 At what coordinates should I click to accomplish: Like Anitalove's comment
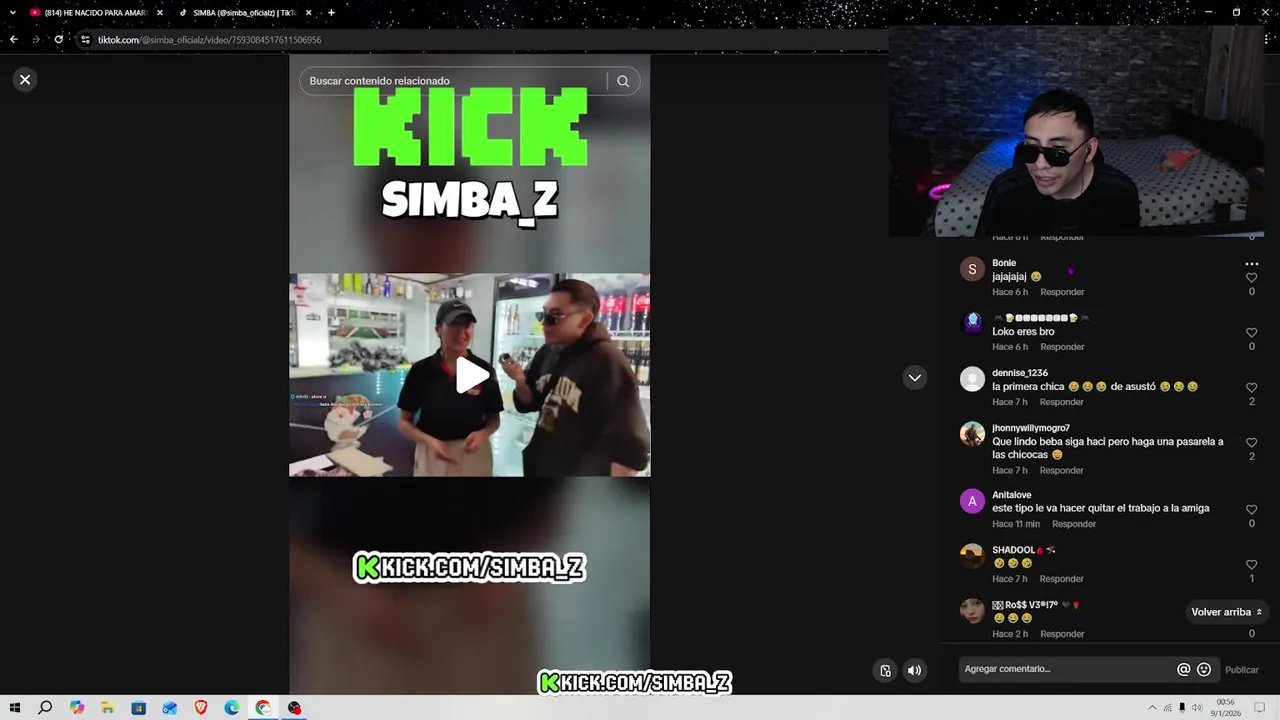tap(1251, 510)
